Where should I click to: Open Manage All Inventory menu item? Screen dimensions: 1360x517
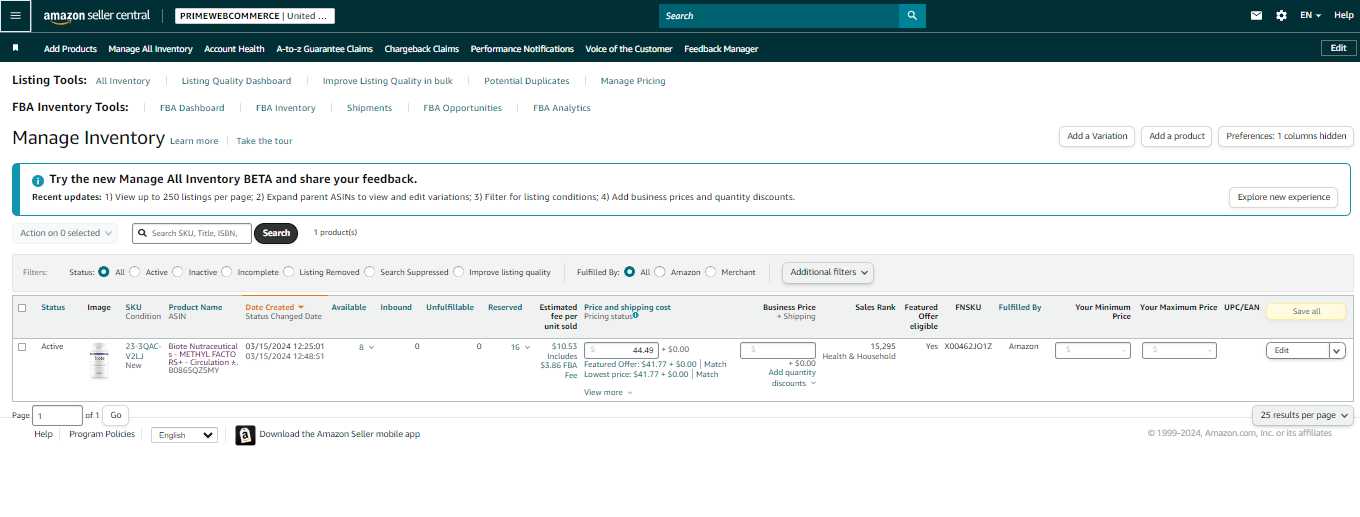(150, 48)
